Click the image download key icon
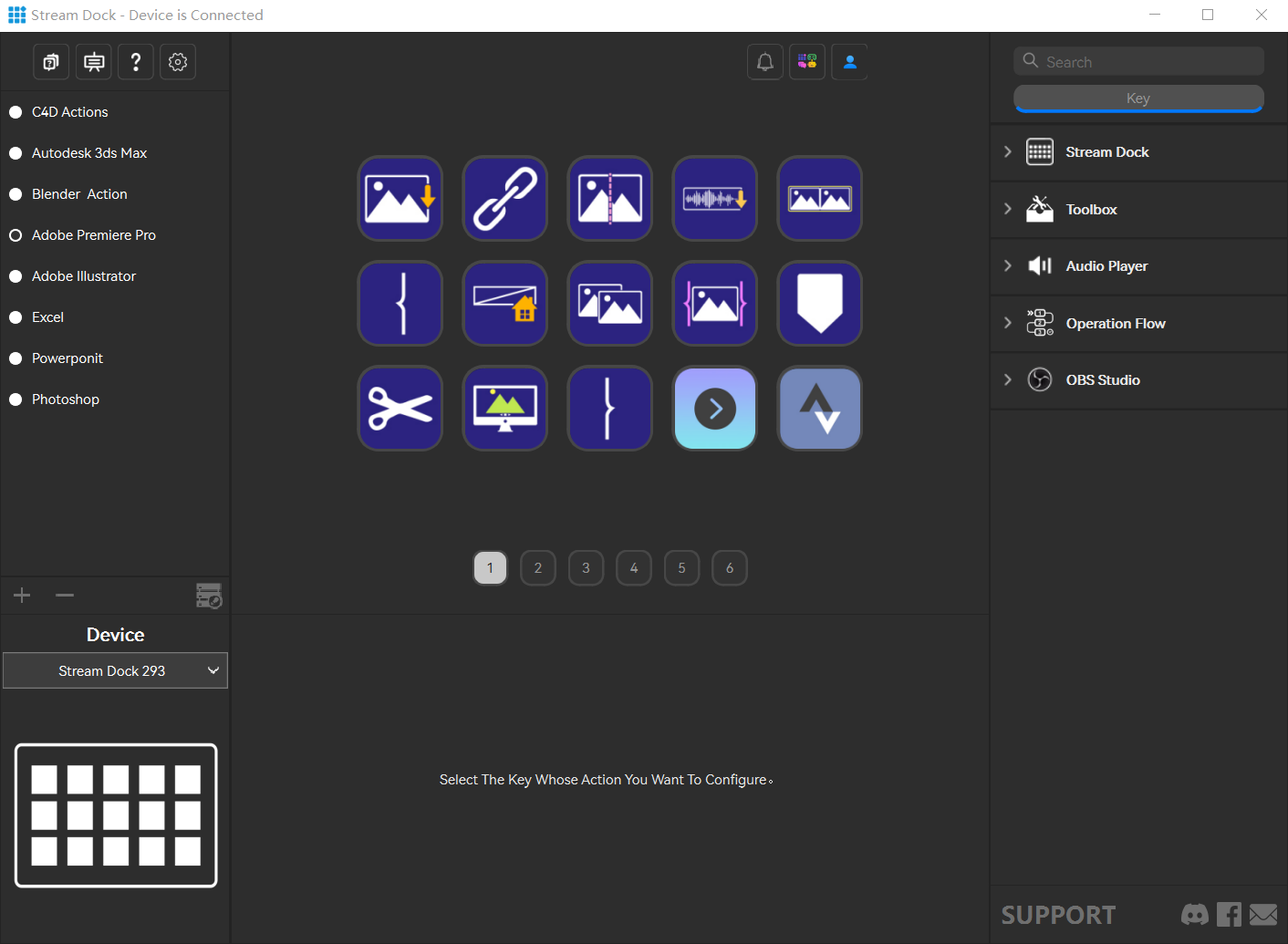The height and width of the screenshot is (944, 1288). click(x=400, y=199)
